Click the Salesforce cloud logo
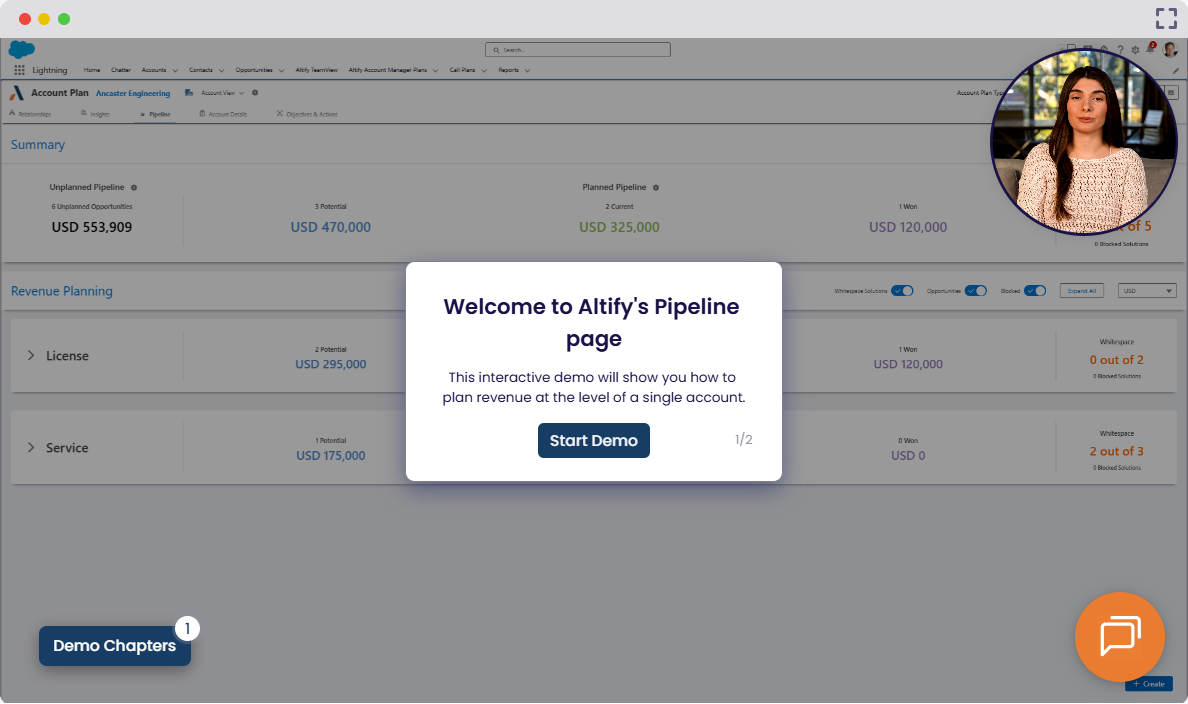This screenshot has height=704, width=1188. 21,49
